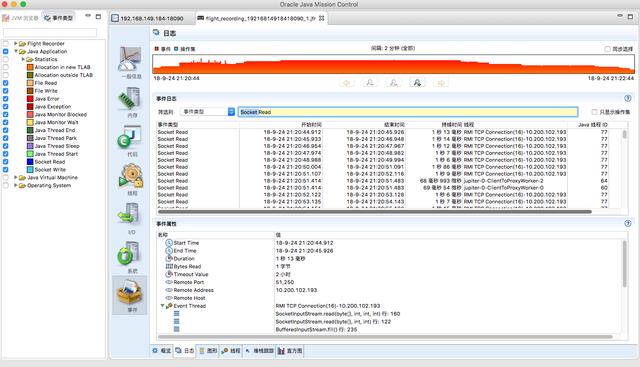Click the Remote Address value 10.200.102.193

click(x=296, y=290)
